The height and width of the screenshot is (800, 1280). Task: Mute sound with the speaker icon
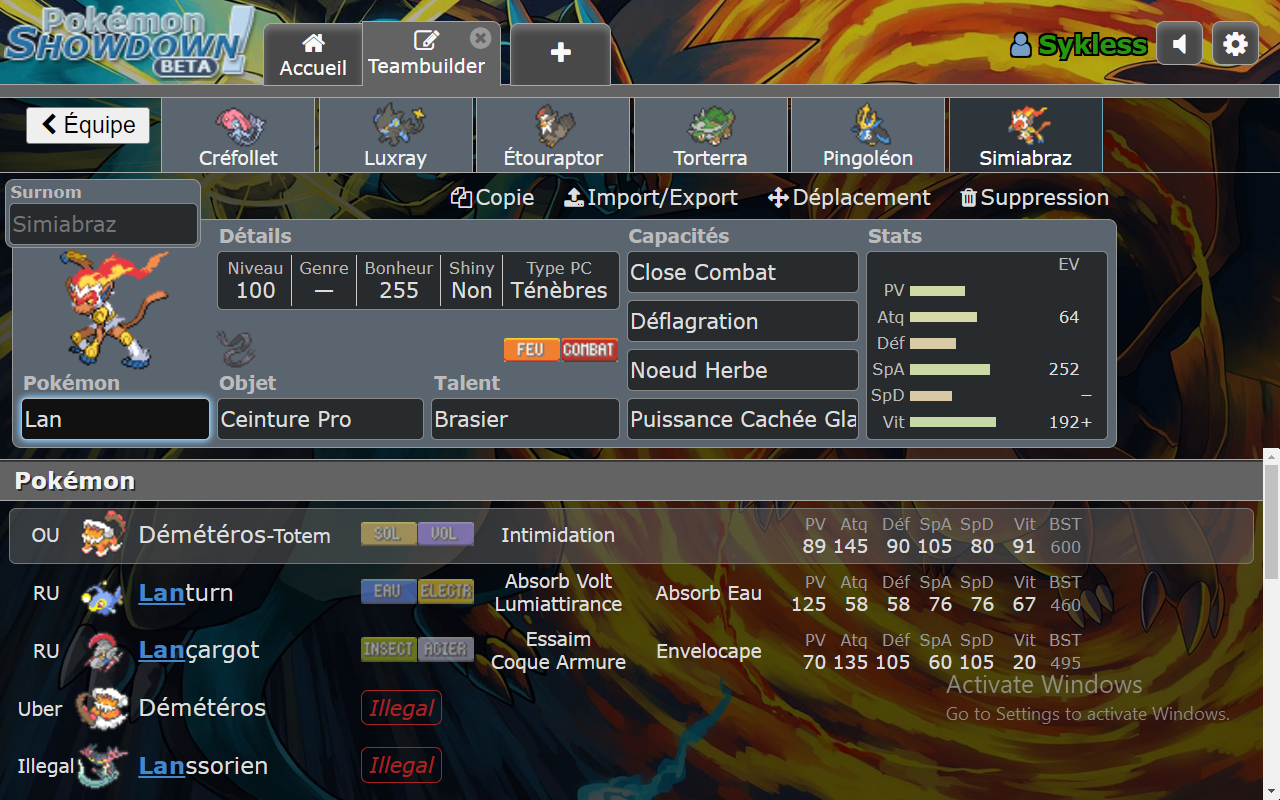[1180, 44]
